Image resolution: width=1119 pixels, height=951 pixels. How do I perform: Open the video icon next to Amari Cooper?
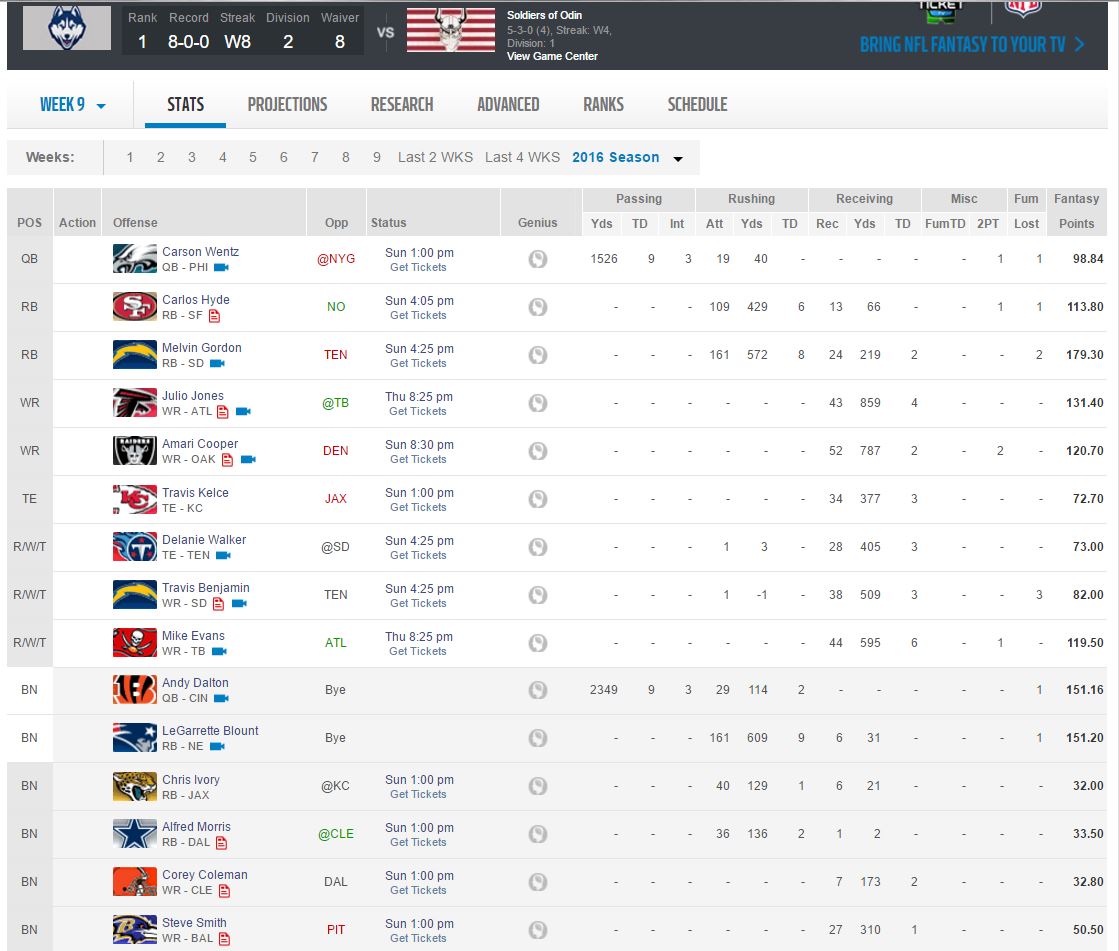point(248,459)
